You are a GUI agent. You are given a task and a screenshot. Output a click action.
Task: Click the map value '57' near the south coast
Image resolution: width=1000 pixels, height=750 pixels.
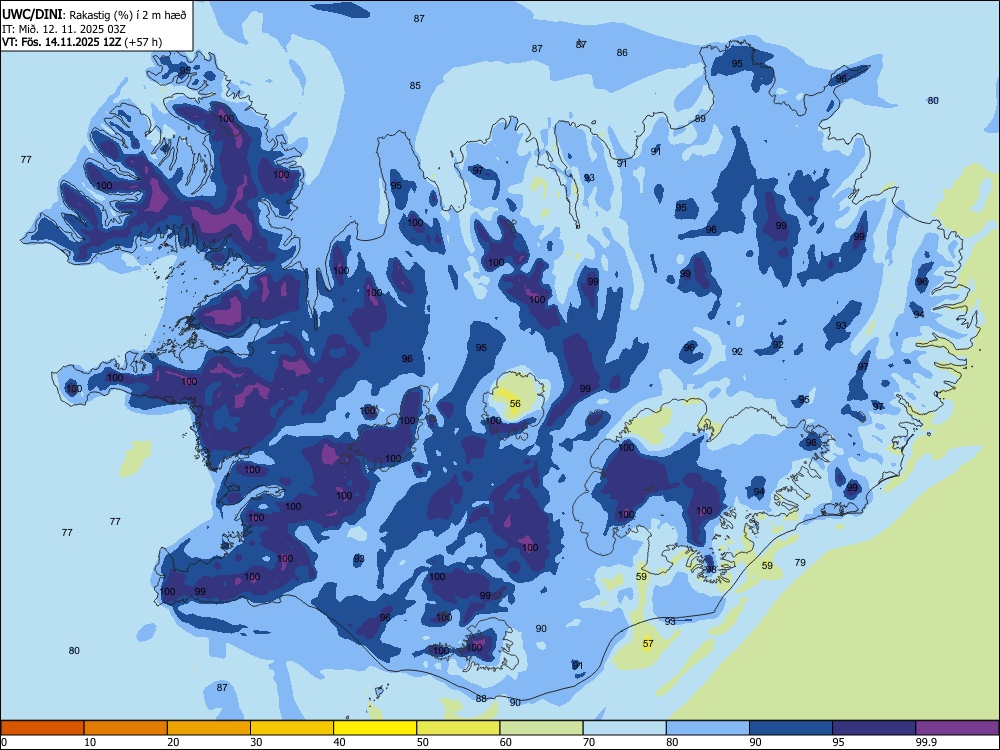pyautogui.click(x=648, y=643)
